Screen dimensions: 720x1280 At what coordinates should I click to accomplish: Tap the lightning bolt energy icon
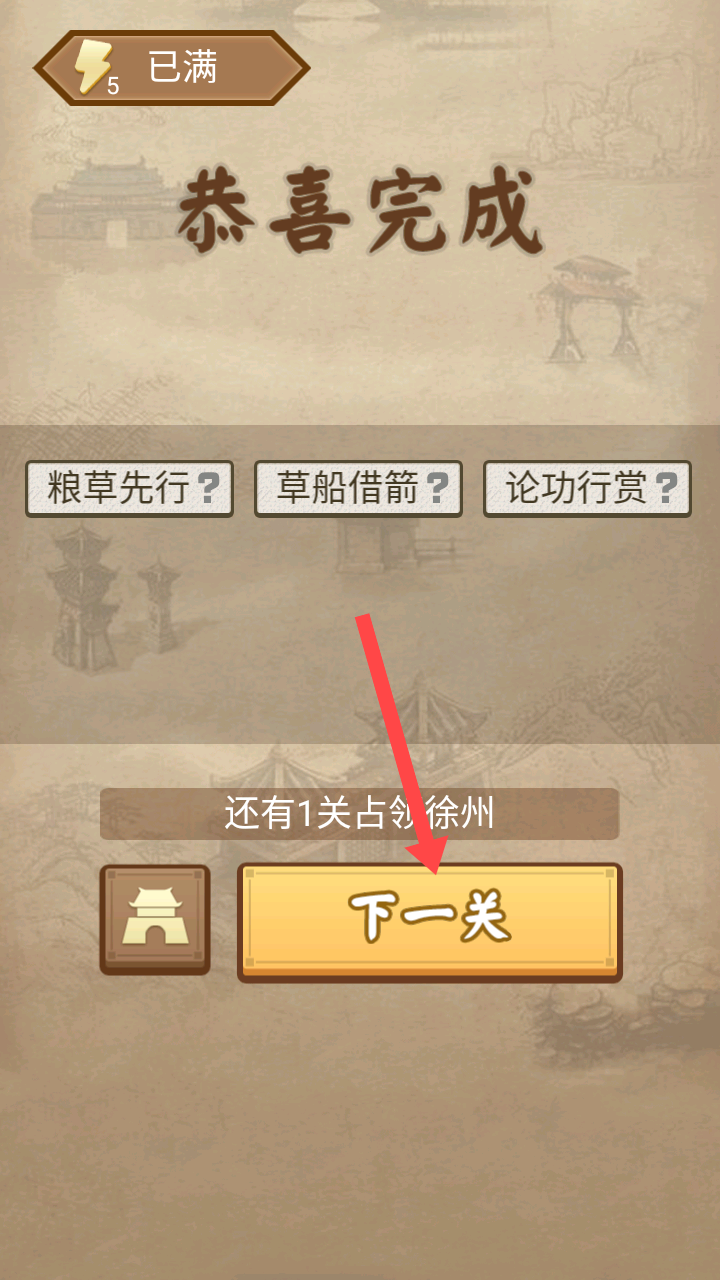[93, 68]
